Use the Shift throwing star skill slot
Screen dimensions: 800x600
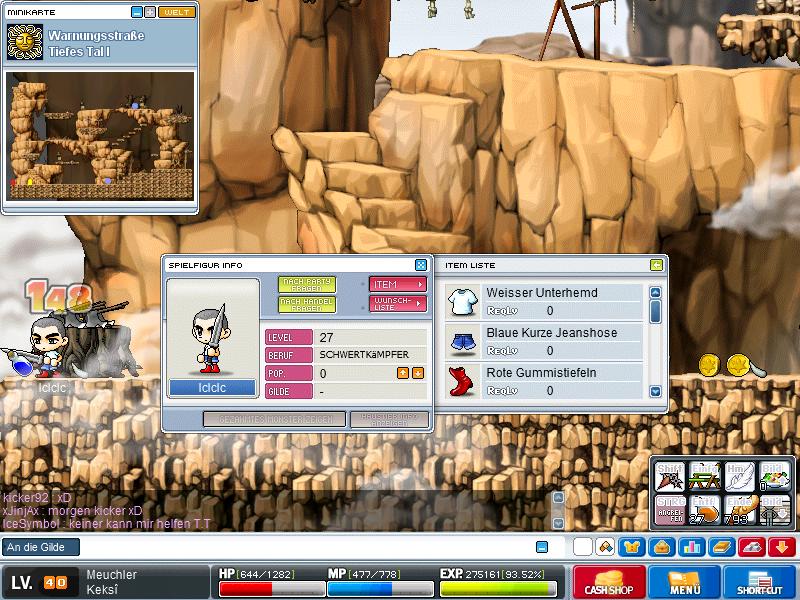(670, 474)
